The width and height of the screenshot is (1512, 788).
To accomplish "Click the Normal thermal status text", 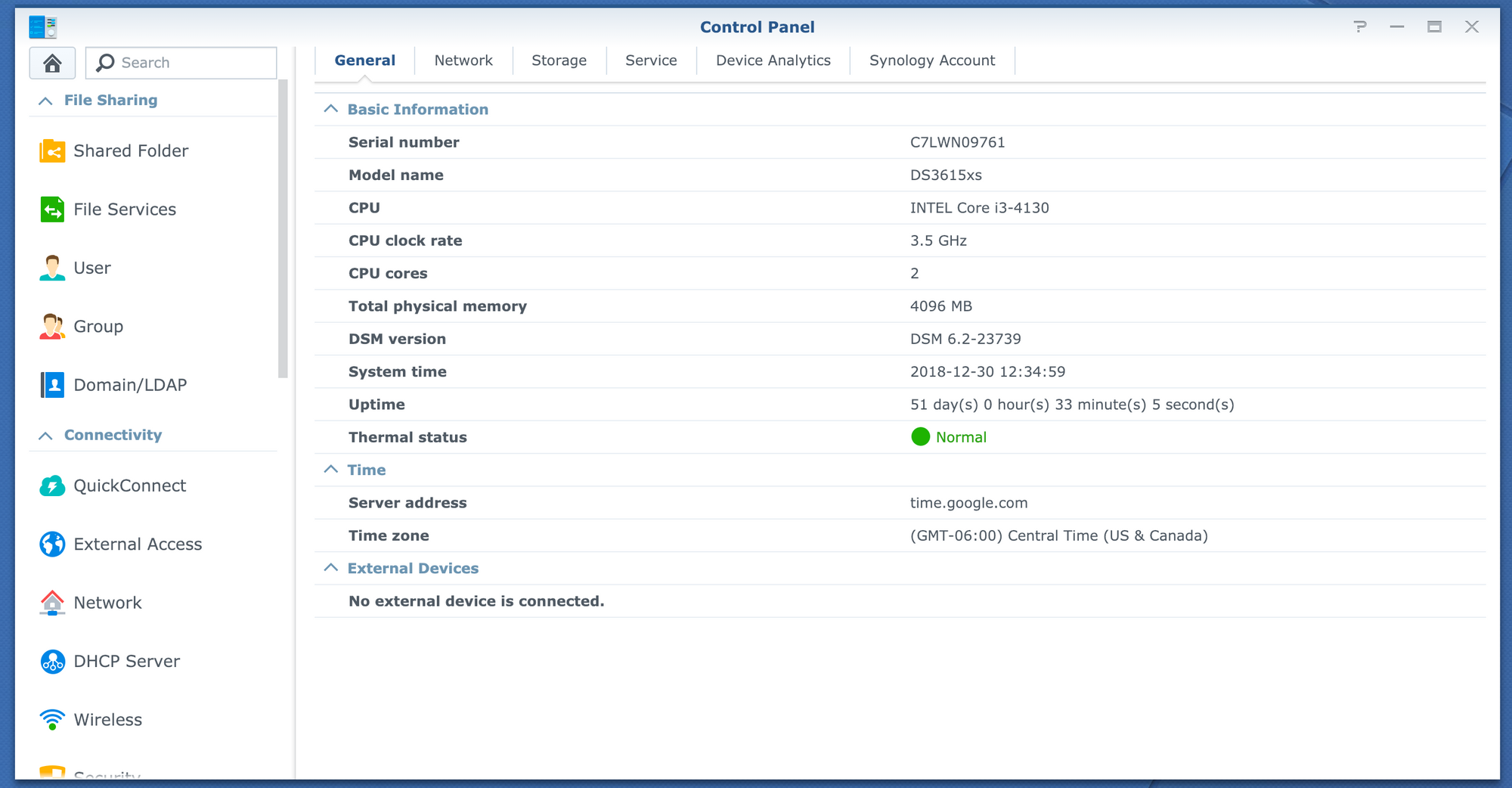I will point(961,437).
